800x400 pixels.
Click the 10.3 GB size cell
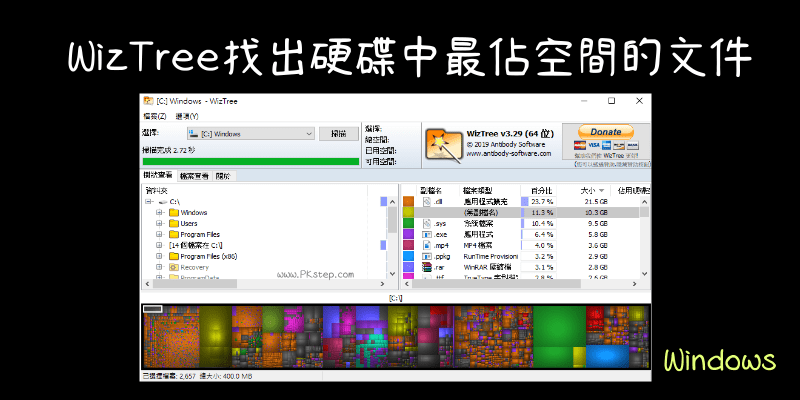pyautogui.click(x=595, y=212)
